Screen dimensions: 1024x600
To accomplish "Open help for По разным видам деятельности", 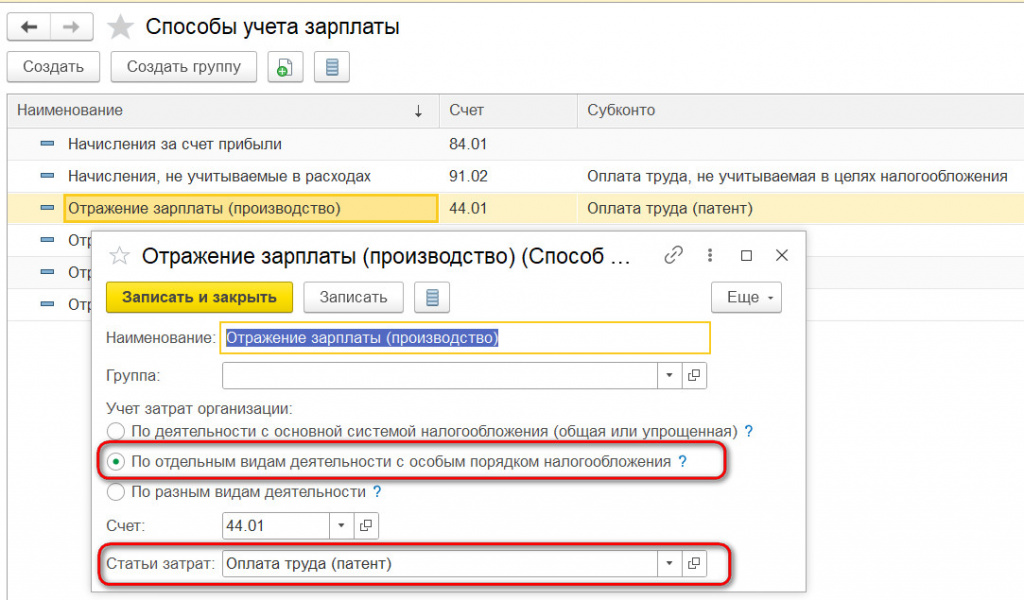I will pos(377,492).
